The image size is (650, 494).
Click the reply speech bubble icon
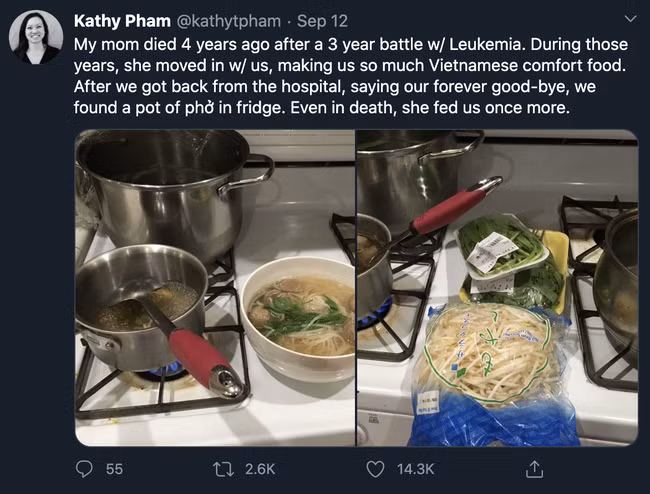click(85, 468)
